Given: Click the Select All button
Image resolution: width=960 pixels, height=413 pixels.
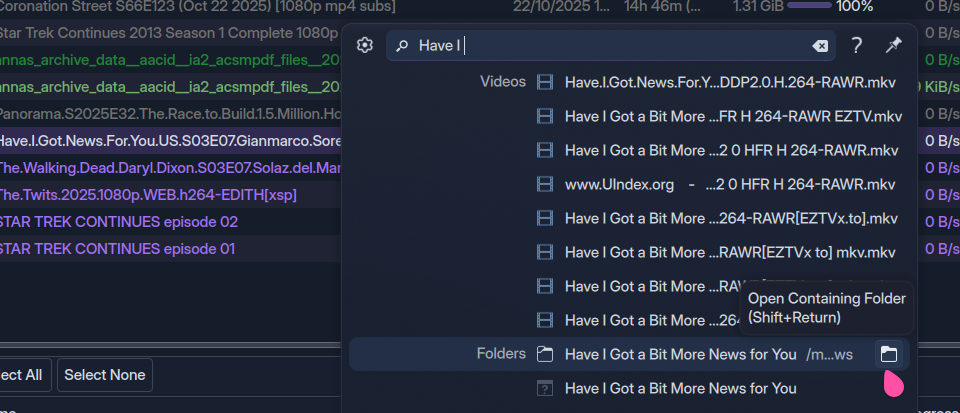Looking at the screenshot, I should pos(22,375).
